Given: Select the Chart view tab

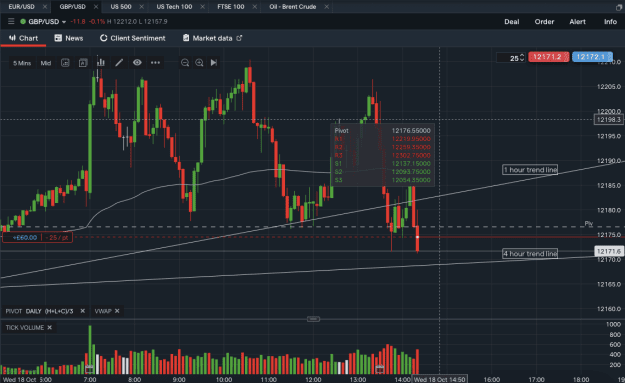Looking at the screenshot, I should tap(23, 38).
